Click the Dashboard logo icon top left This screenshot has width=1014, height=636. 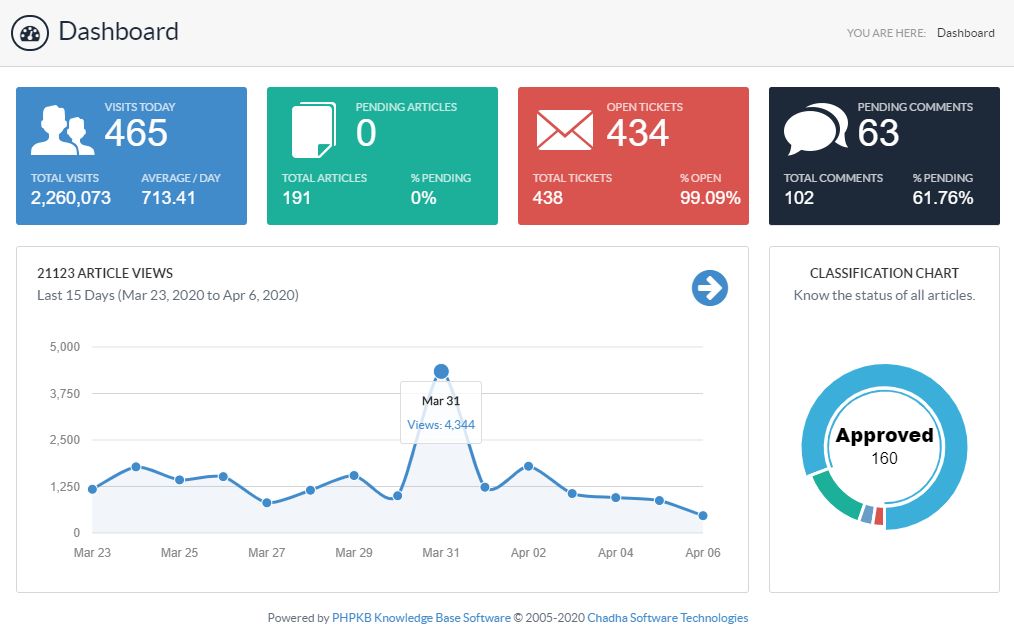point(30,32)
